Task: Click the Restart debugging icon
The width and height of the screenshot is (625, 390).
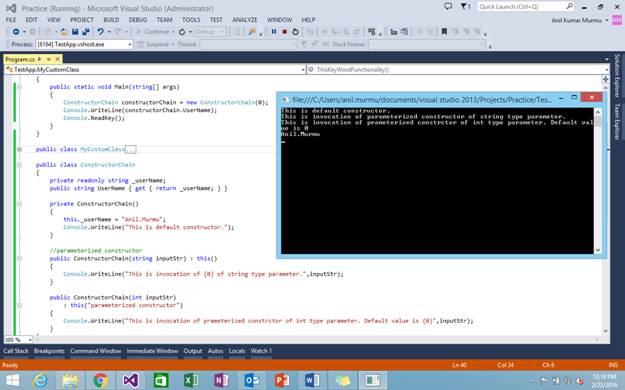Action: (295, 32)
